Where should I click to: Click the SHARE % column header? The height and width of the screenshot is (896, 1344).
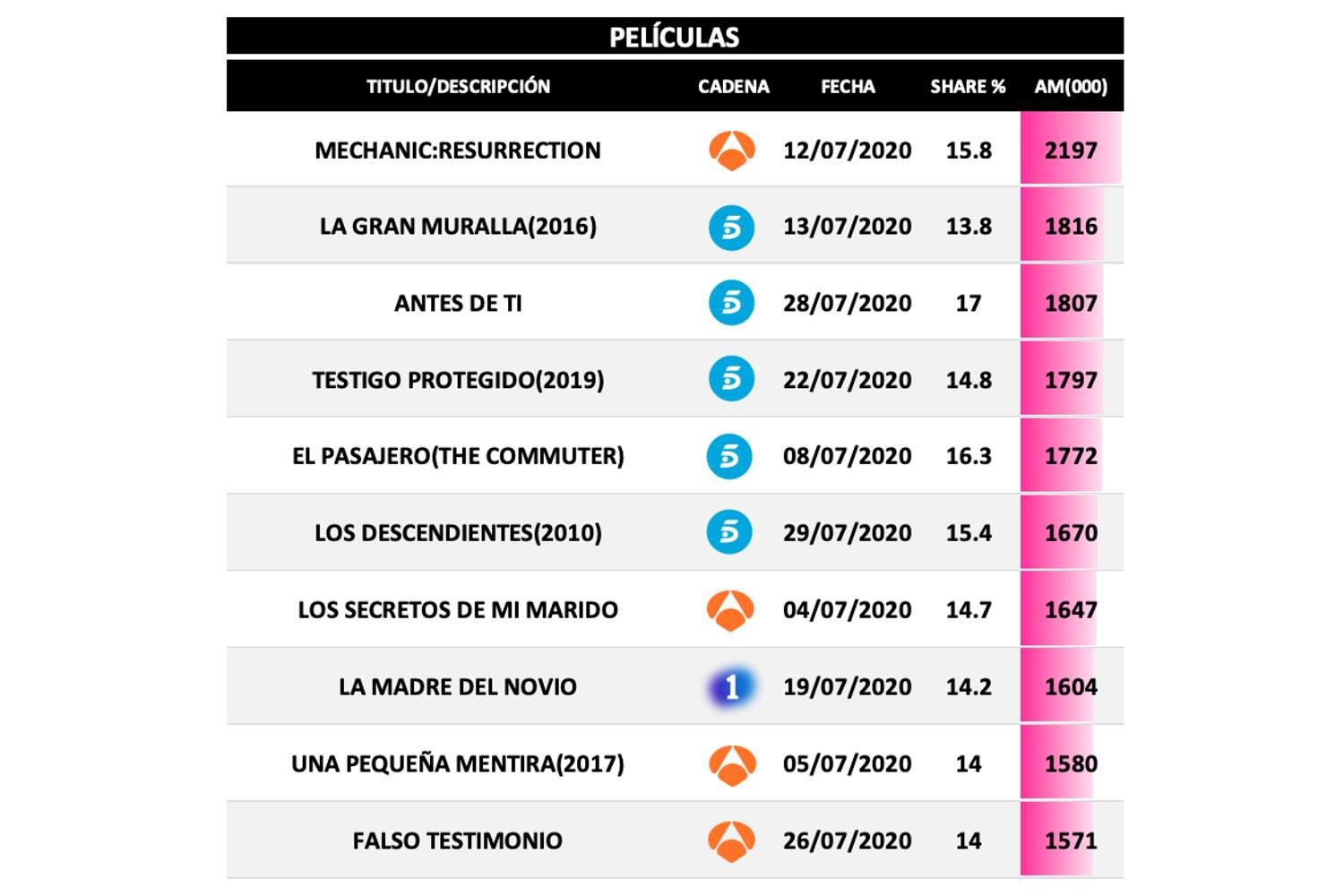pos(968,87)
